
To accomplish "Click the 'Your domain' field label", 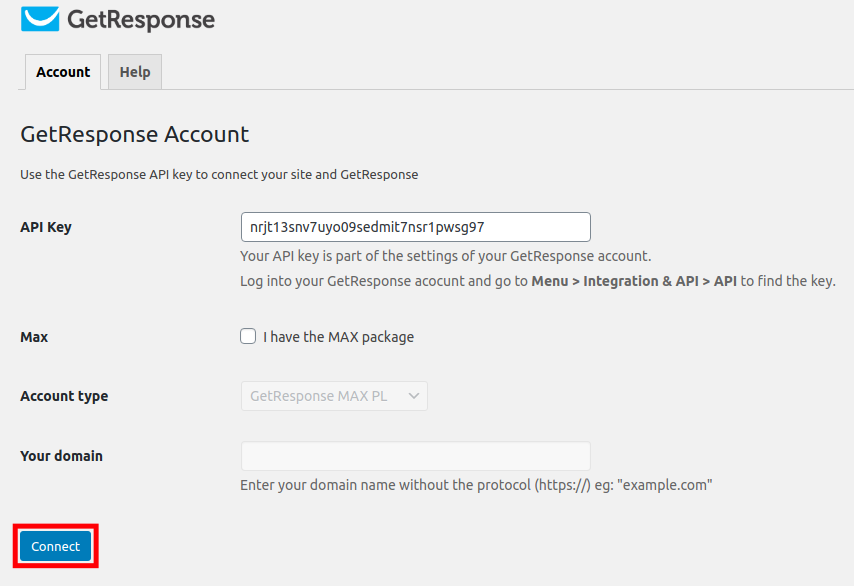I will pyautogui.click(x=61, y=456).
